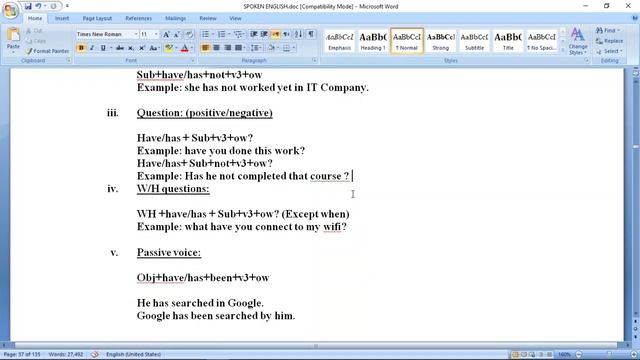Click the horizontal scrollbar thumb
Screen dimensions: 640x360
coord(316,346)
